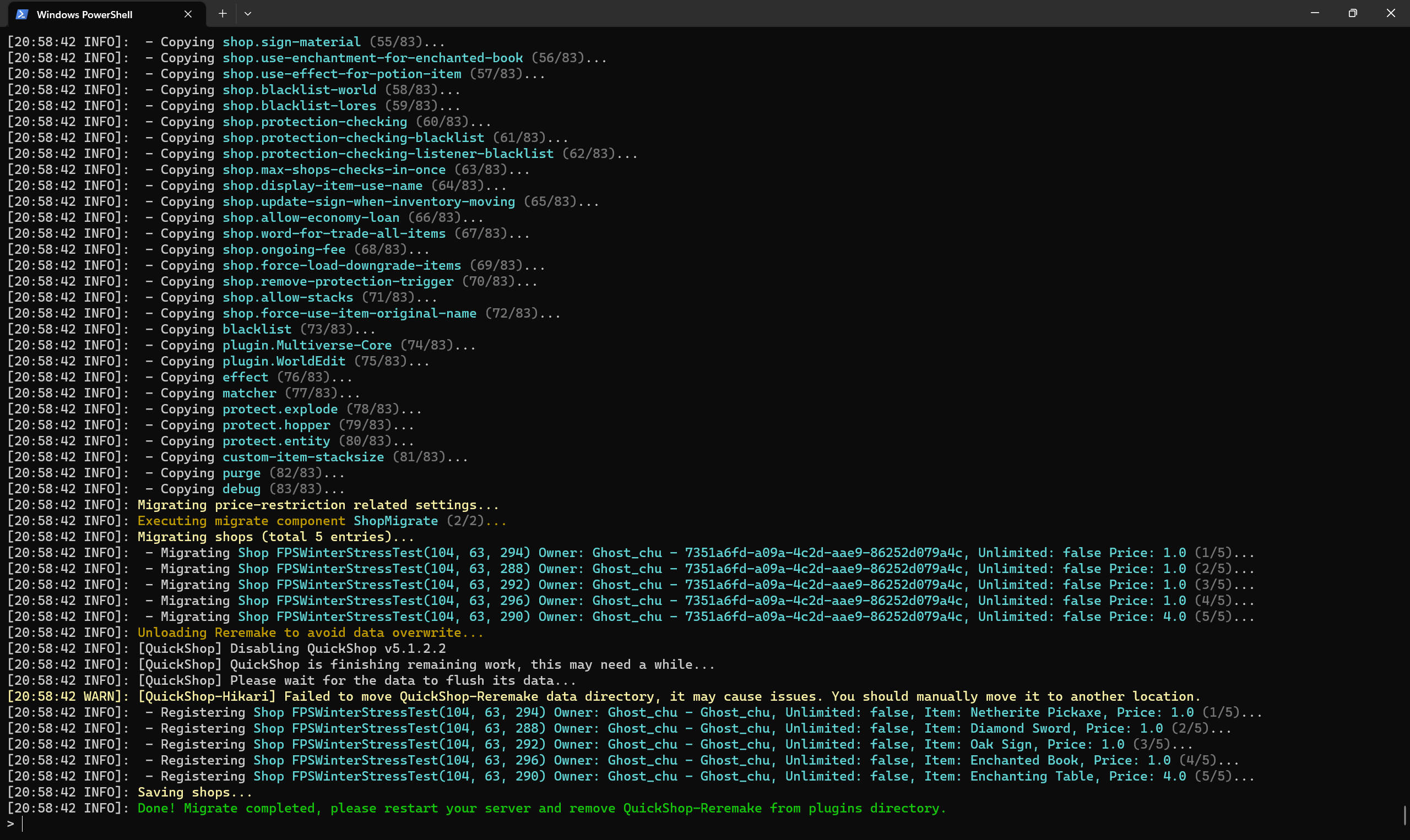This screenshot has width=1410, height=840.
Task: Click 'shop.ongoing-fee' text
Action: click(284, 249)
